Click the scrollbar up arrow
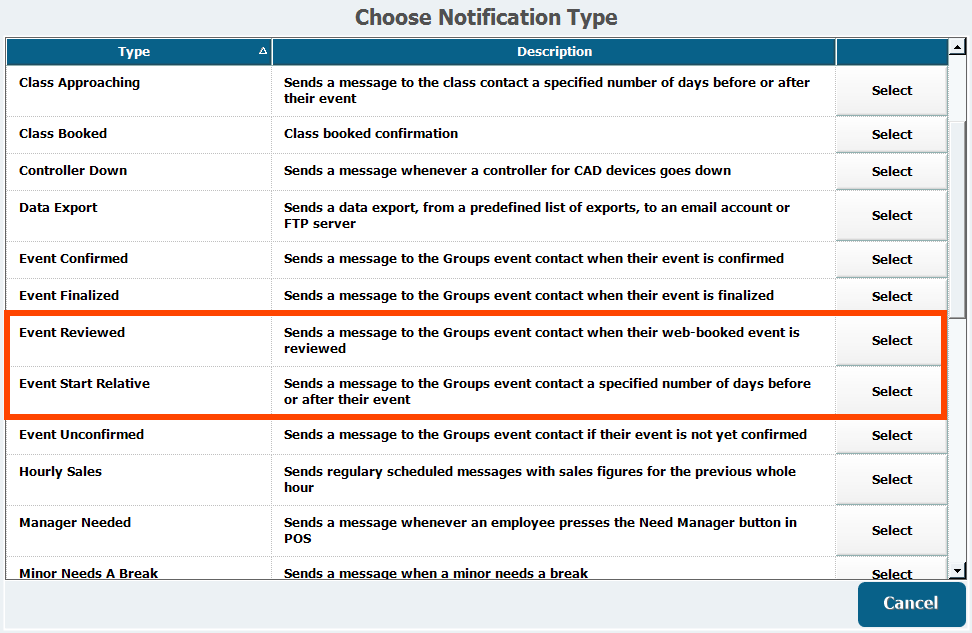The image size is (972, 633). [957, 47]
